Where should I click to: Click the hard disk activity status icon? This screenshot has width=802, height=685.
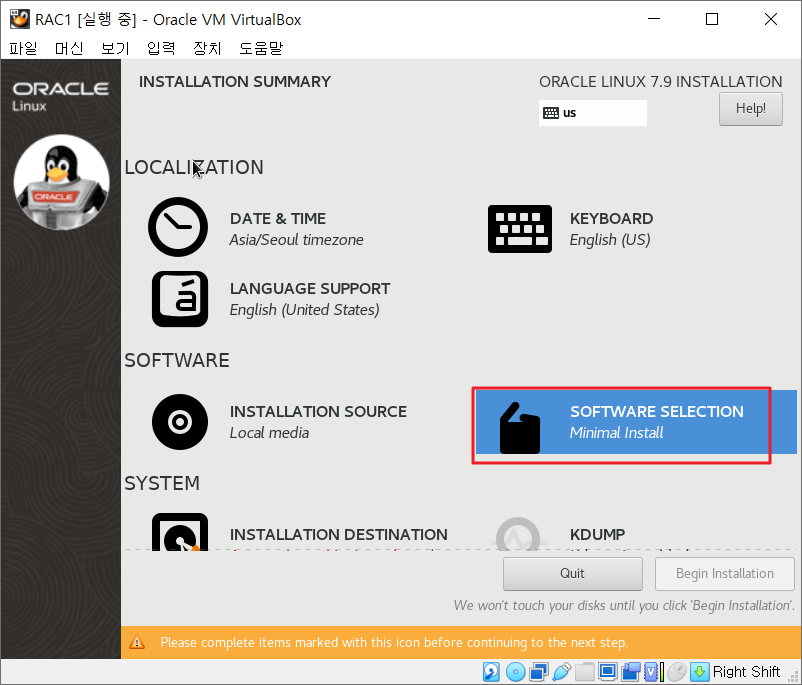491,672
